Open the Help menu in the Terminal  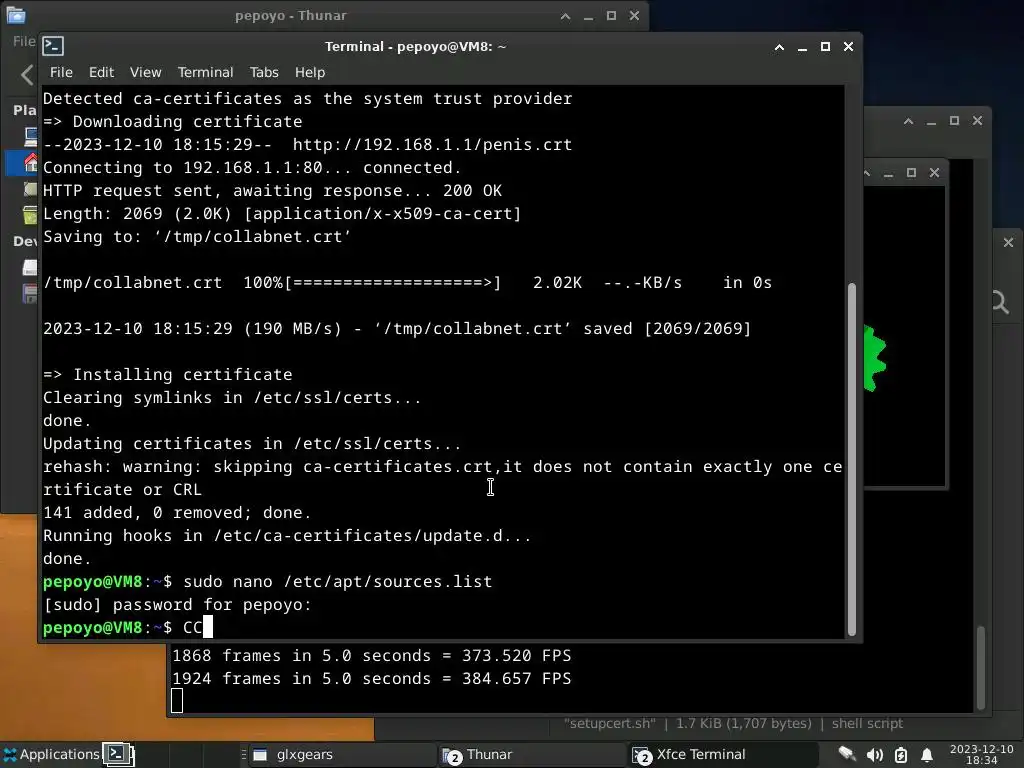310,72
